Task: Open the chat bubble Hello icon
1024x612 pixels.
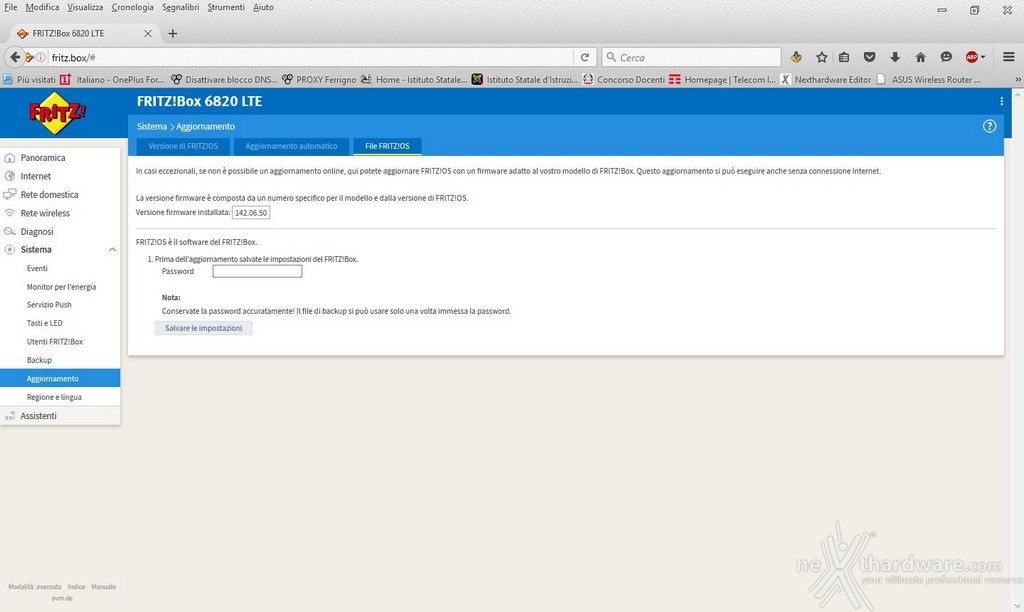Action: point(946,57)
